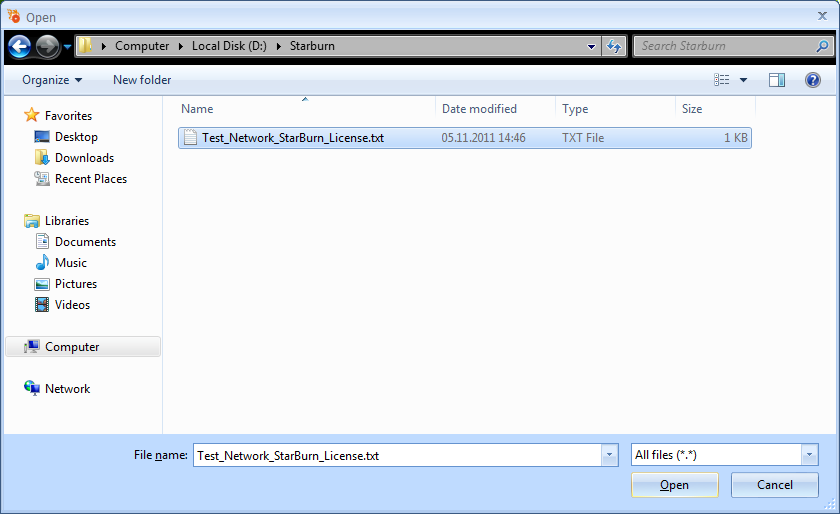Click Starburn breadcrumb segment
Image resolution: width=840 pixels, height=514 pixels.
(312, 46)
